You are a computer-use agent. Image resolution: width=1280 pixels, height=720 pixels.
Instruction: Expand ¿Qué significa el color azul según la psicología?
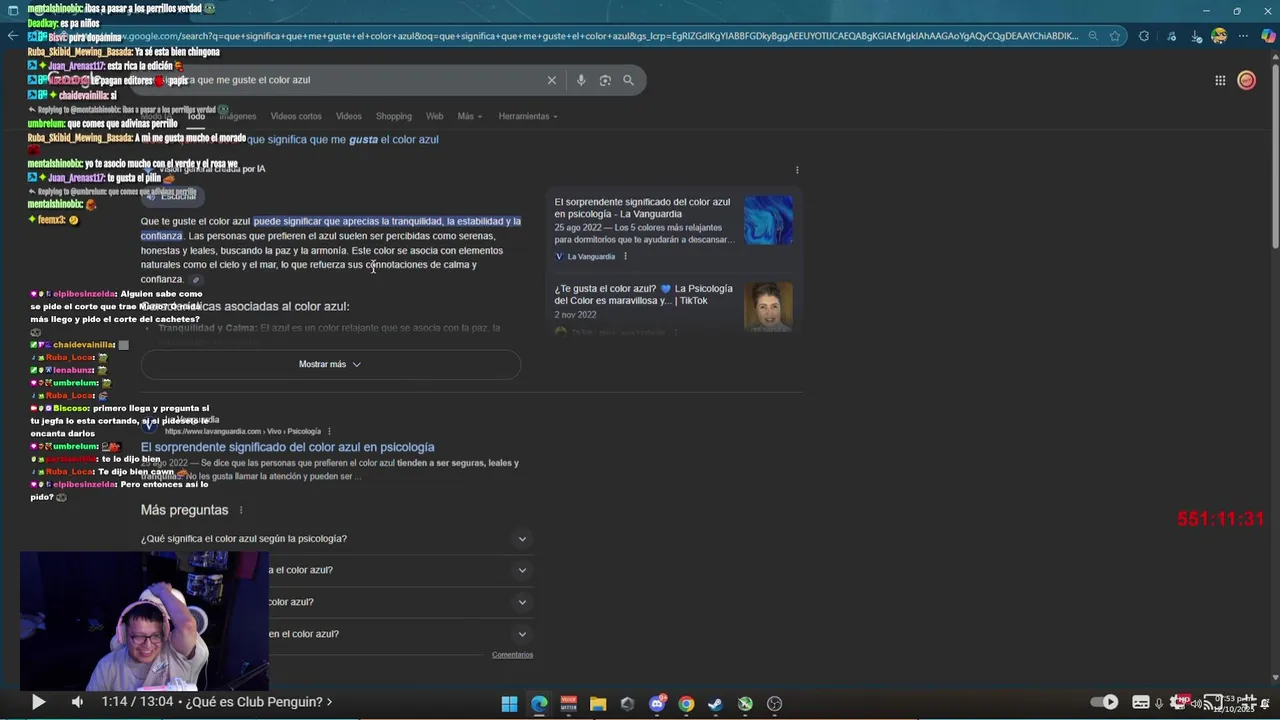(337, 539)
